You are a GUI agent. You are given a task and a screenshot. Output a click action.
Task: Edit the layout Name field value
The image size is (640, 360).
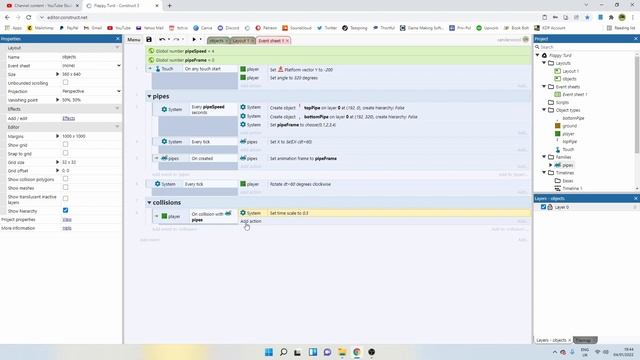91,57
